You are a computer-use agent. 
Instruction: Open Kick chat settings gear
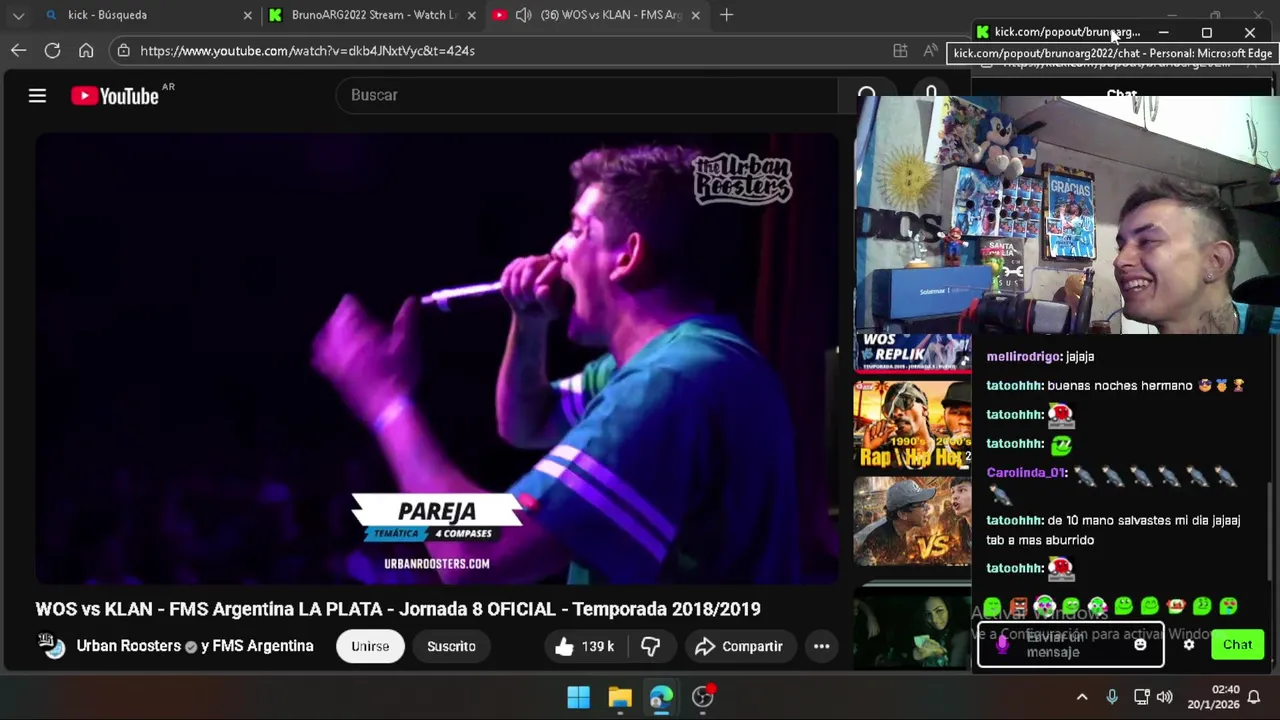1189,645
